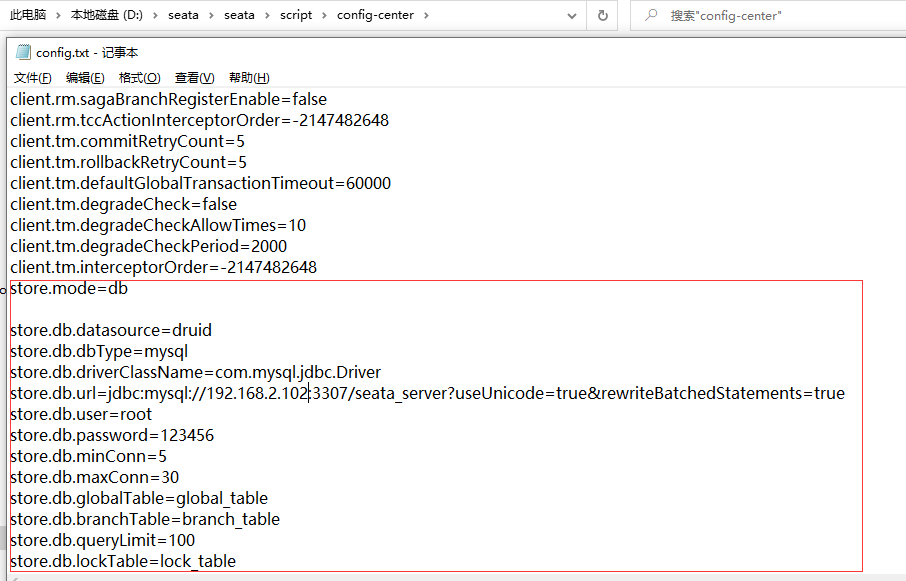The height and width of the screenshot is (581, 906).
Task: Click in the 搜索"config-center" search box
Action: tap(770, 15)
